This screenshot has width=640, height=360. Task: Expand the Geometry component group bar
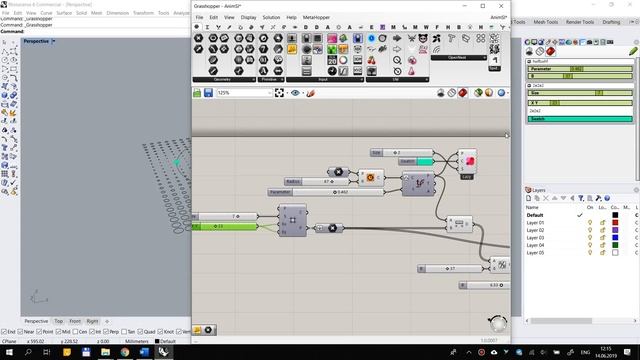(x=224, y=80)
